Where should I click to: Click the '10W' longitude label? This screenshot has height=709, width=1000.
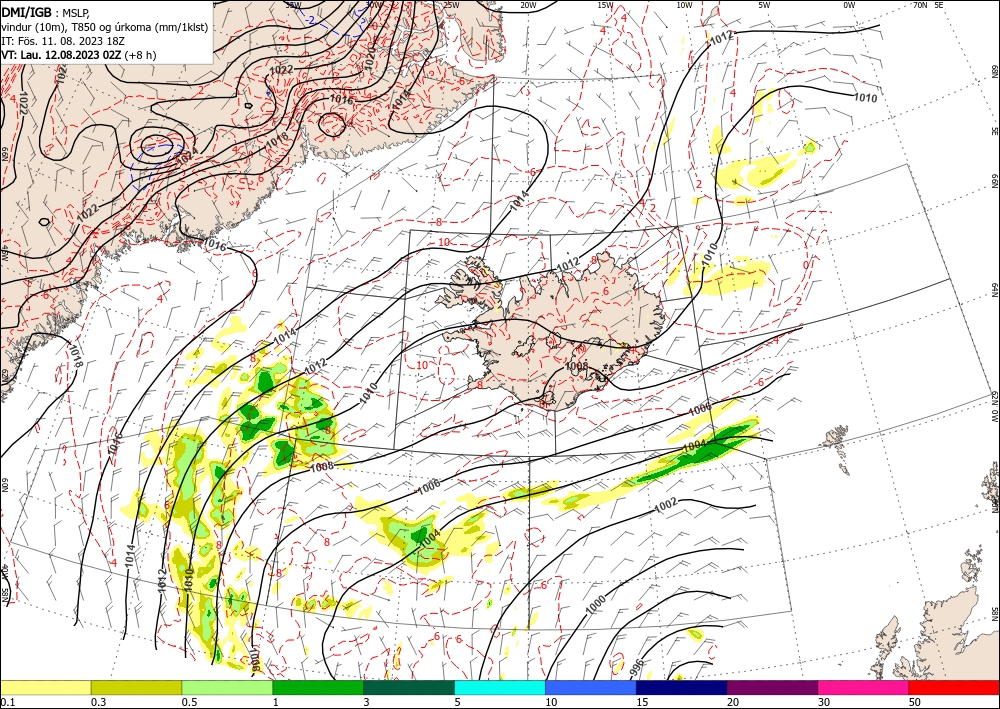(x=684, y=6)
